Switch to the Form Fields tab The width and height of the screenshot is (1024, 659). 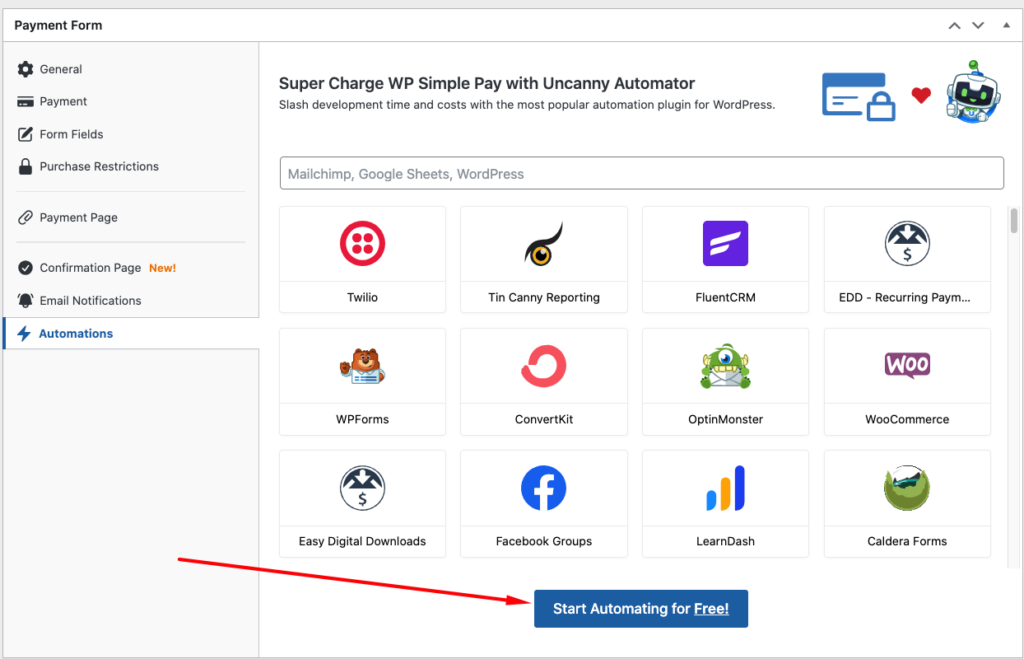[71, 134]
